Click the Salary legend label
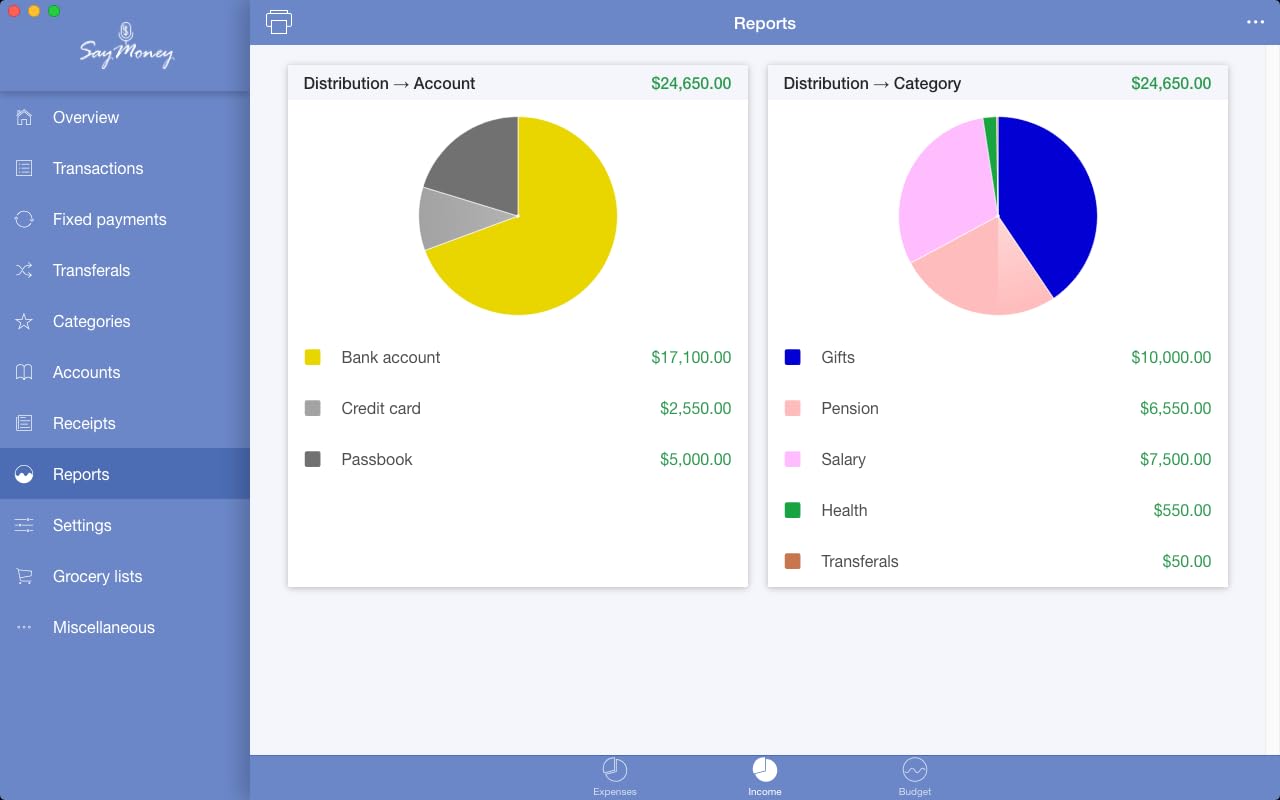This screenshot has height=800, width=1280. click(x=843, y=459)
